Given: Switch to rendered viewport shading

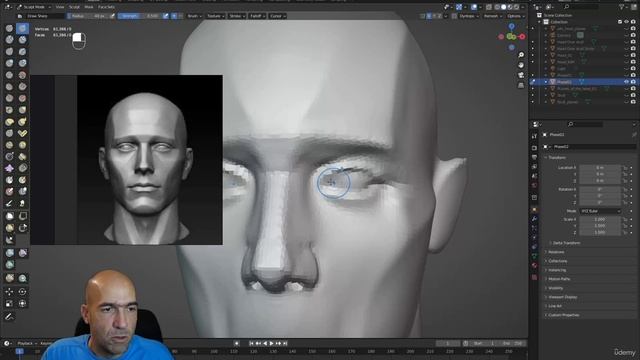Looking at the screenshot, I should point(517,7).
